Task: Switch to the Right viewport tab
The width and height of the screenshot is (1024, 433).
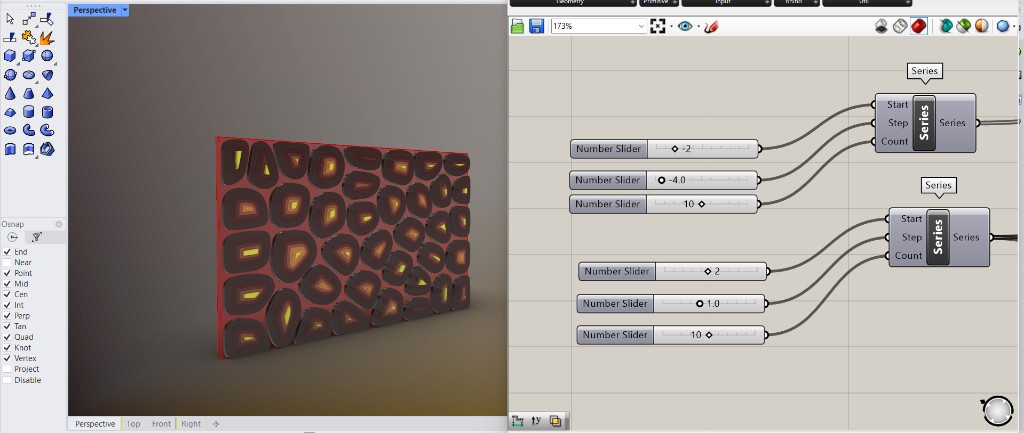Action: (191, 424)
